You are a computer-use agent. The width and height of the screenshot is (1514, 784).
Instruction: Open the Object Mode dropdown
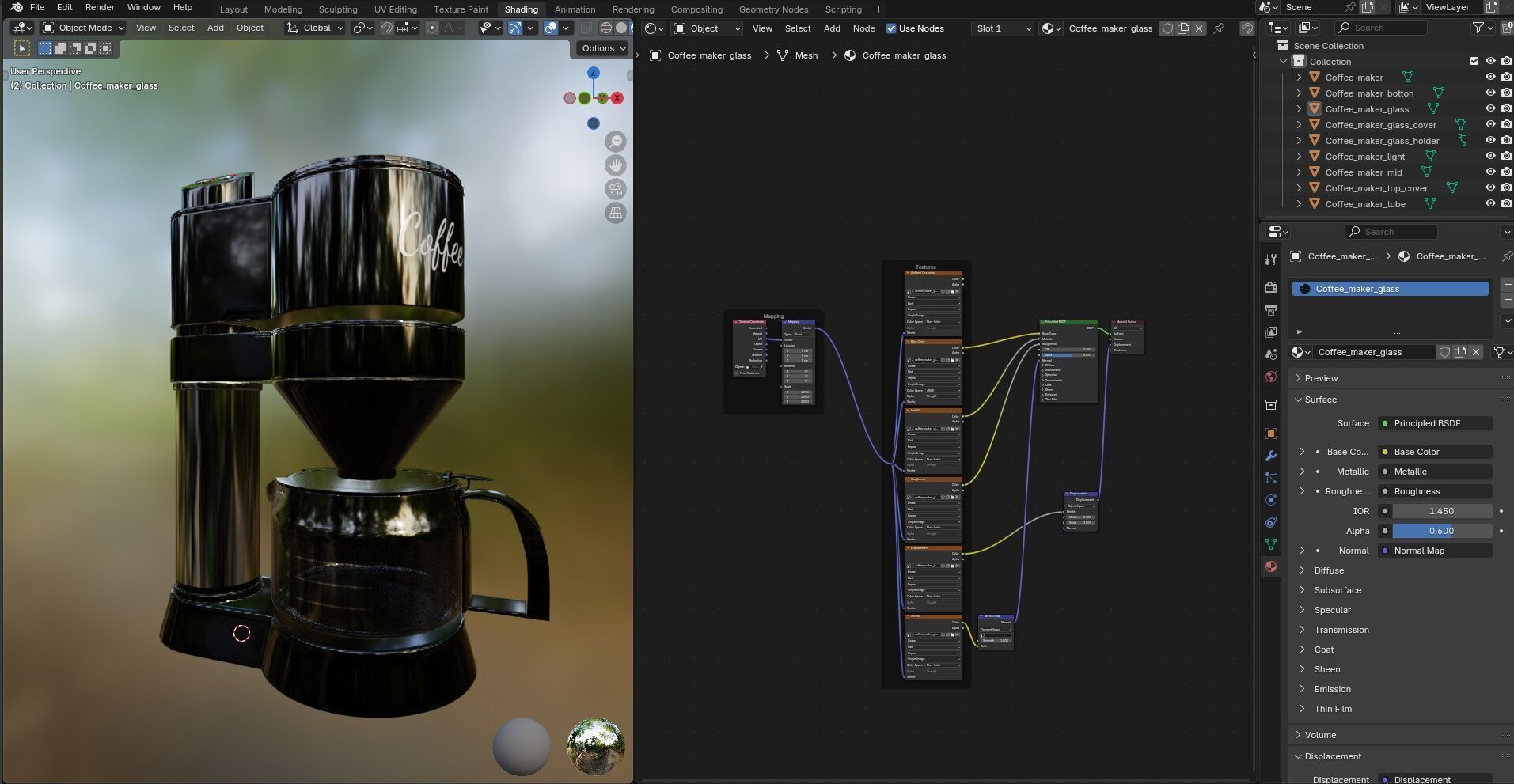pyautogui.click(x=84, y=28)
